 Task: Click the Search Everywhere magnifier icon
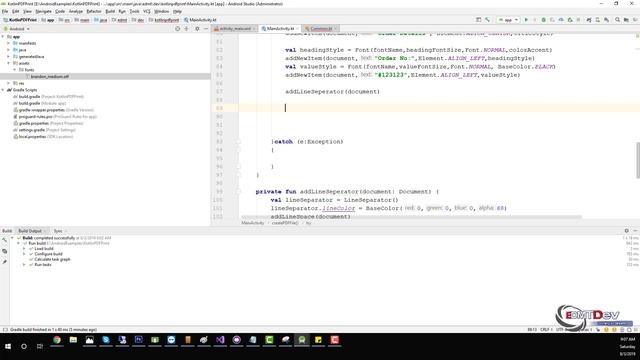point(617,20)
